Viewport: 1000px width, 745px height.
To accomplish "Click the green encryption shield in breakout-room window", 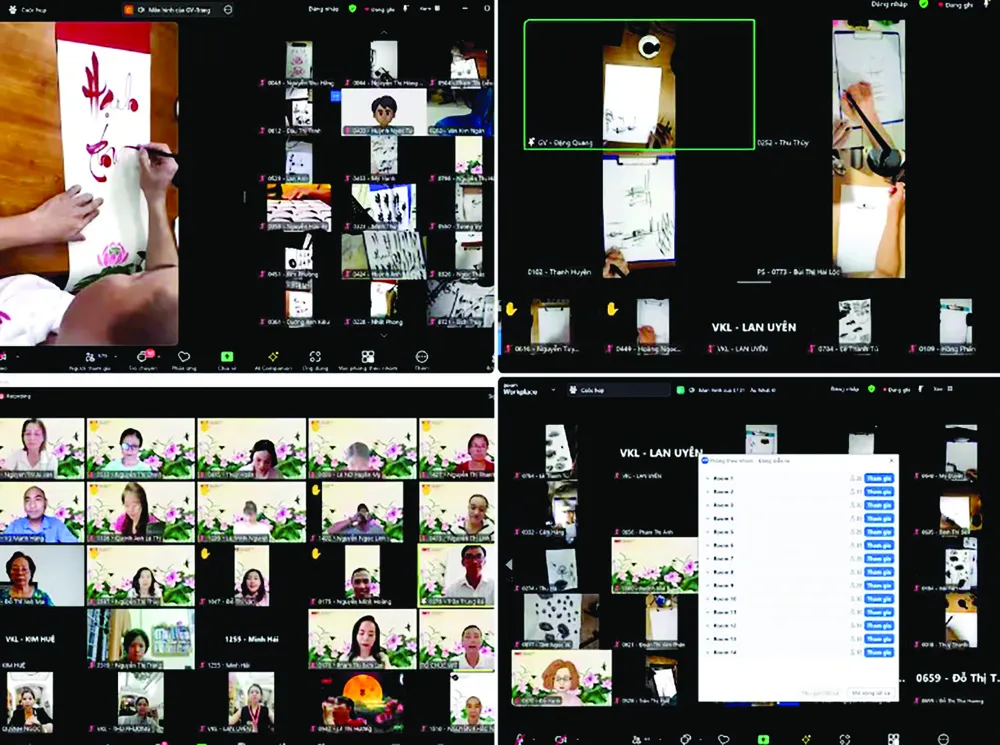I will [x=872, y=389].
